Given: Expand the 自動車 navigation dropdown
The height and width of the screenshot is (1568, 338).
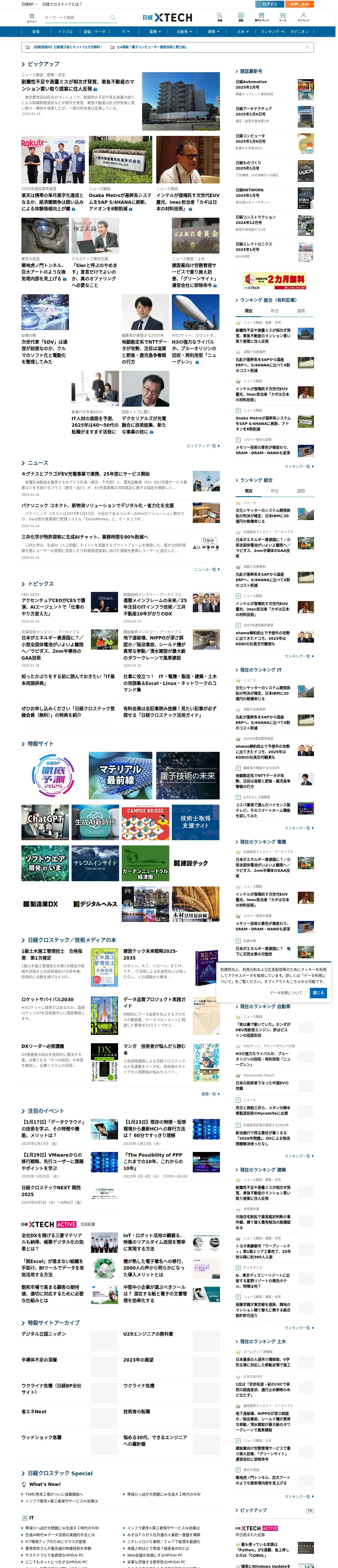Looking at the screenshot, I should click(x=184, y=32).
